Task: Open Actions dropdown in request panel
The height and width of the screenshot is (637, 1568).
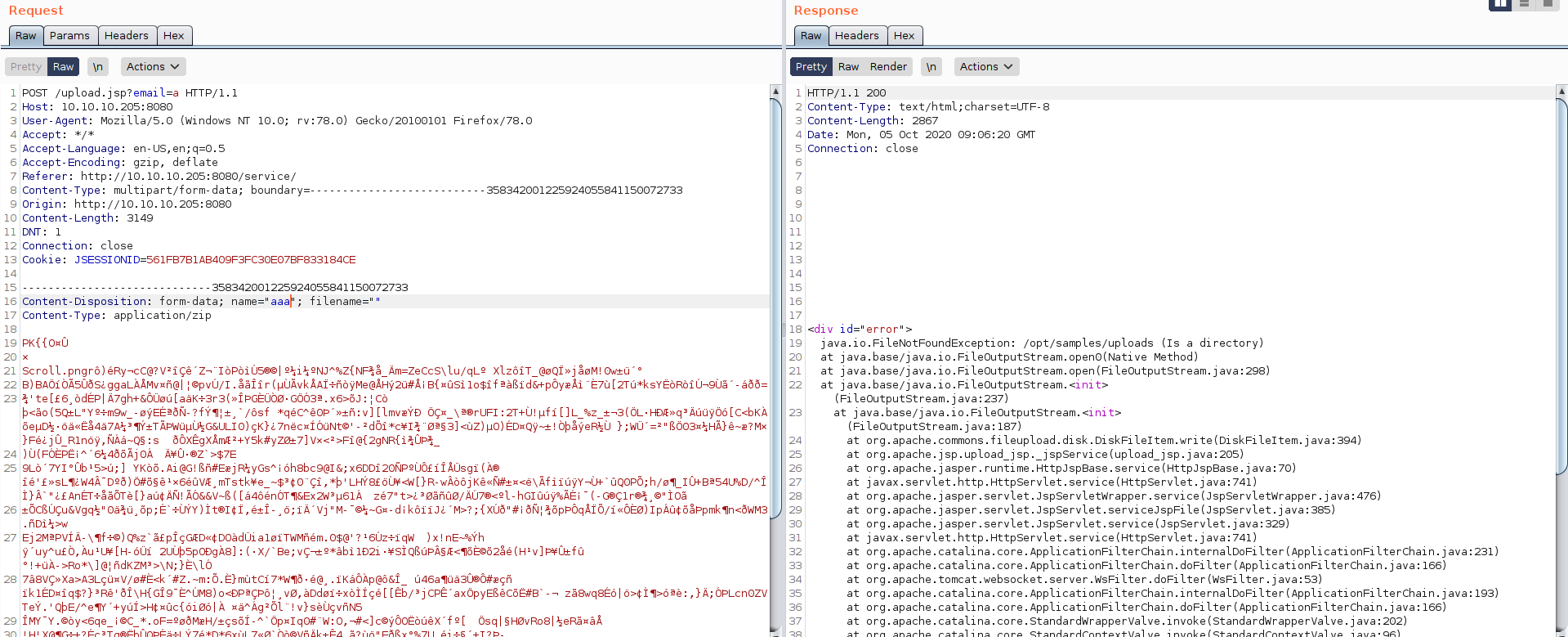Action: tap(153, 67)
